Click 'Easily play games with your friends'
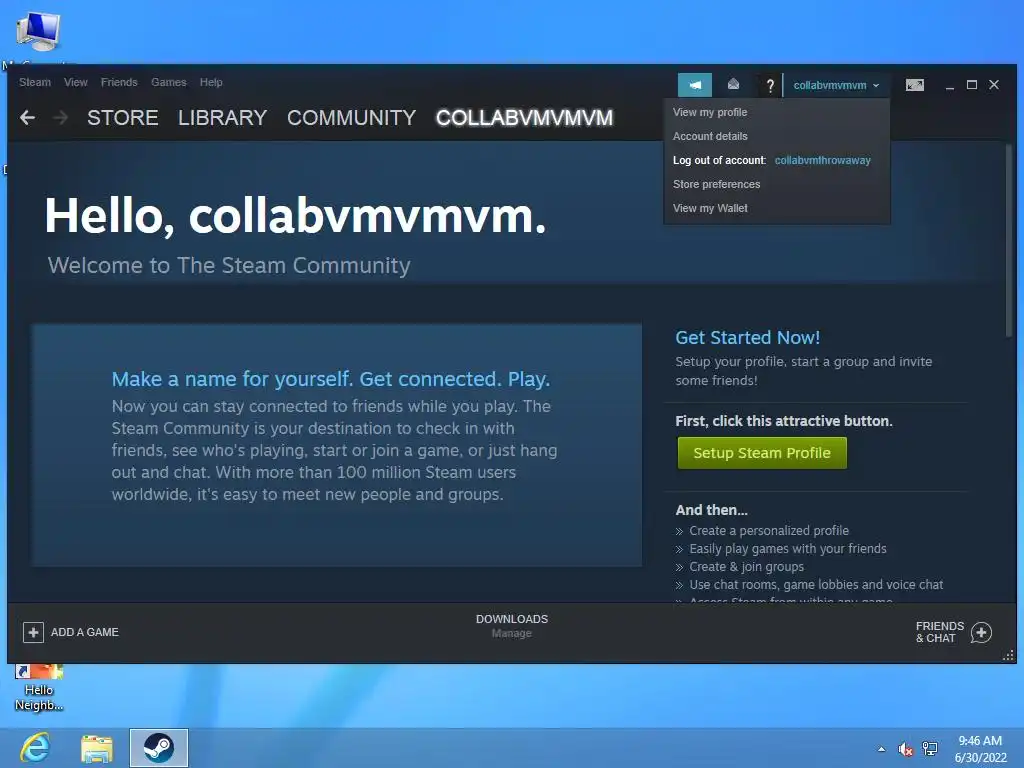1024x768 pixels. click(x=788, y=549)
